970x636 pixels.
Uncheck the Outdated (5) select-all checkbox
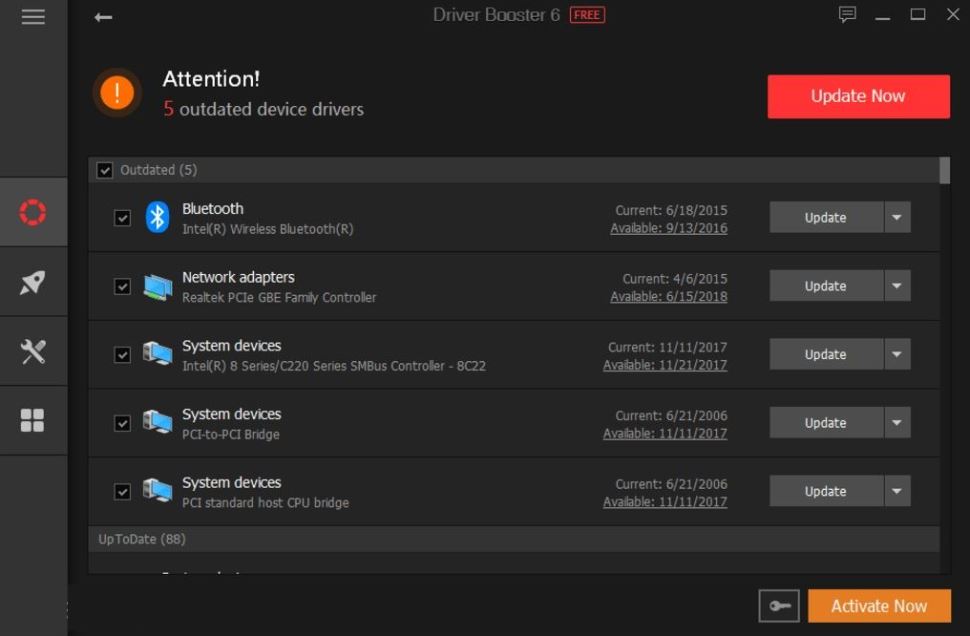tap(105, 171)
